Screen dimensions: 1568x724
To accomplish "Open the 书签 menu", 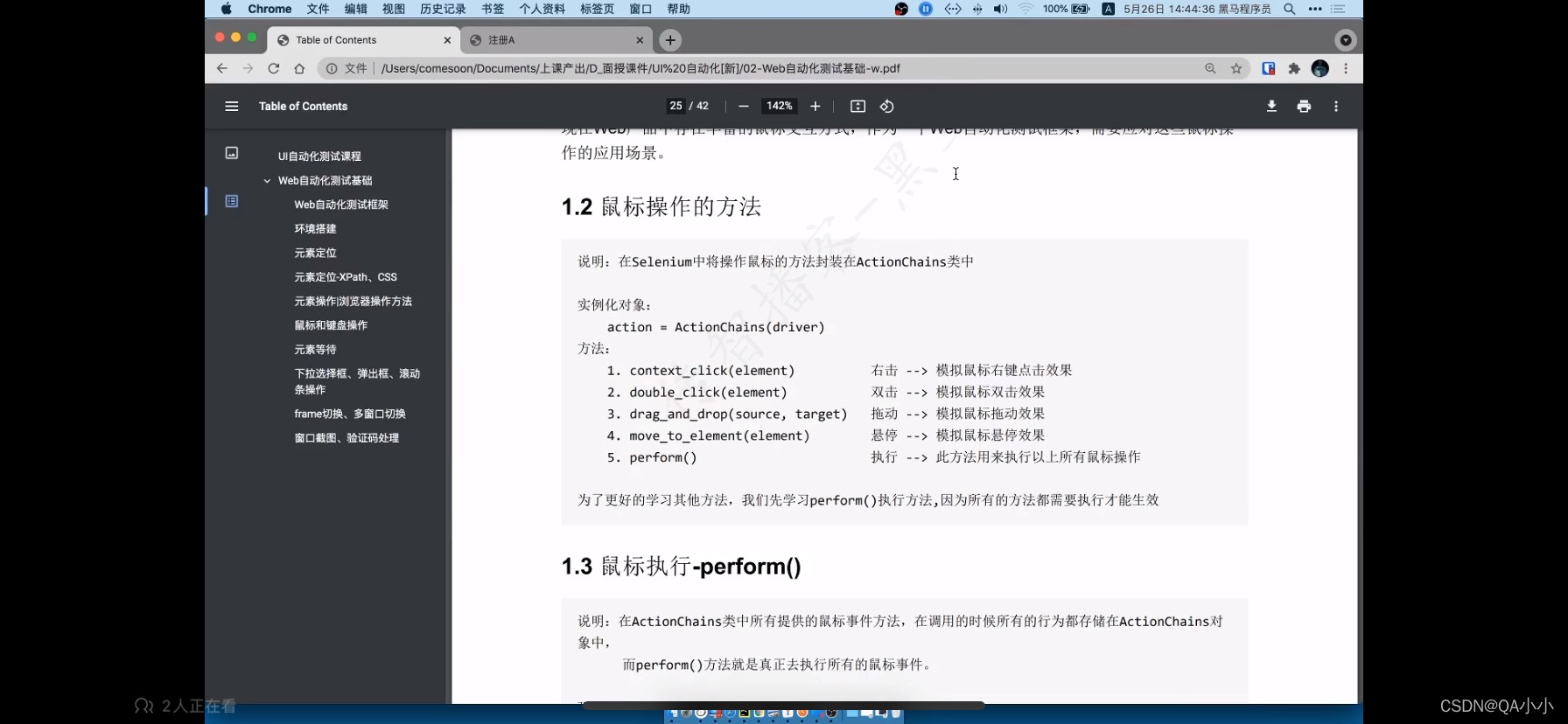I will tap(493, 9).
